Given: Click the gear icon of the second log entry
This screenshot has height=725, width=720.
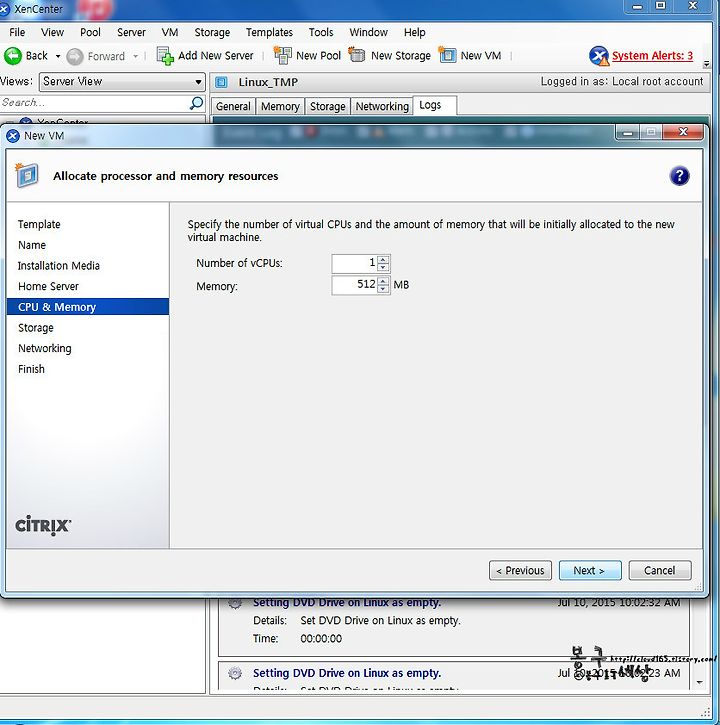Looking at the screenshot, I should click(235, 673).
